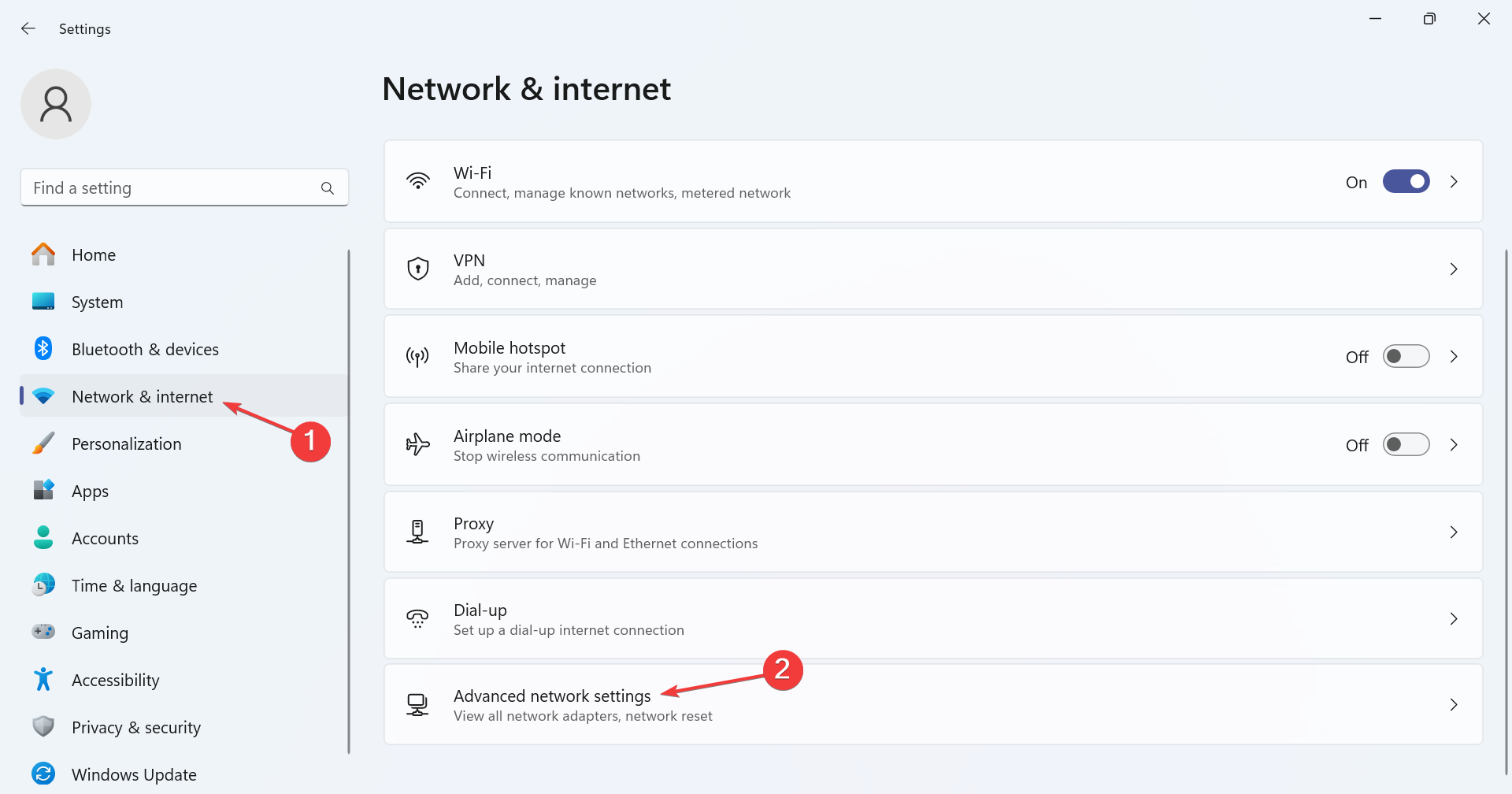
Task: Click the Mobile hotspot antenna icon
Action: [x=417, y=357]
